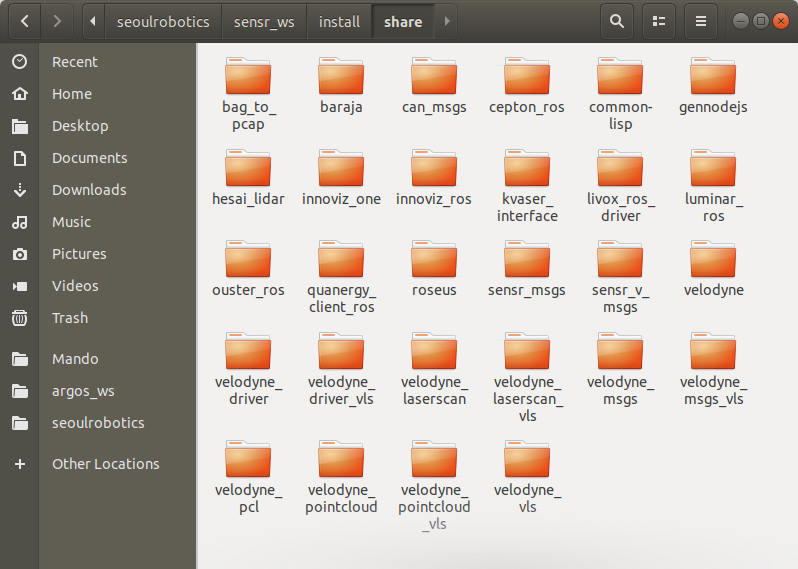Open the Mando bookmark

pos(98,359)
